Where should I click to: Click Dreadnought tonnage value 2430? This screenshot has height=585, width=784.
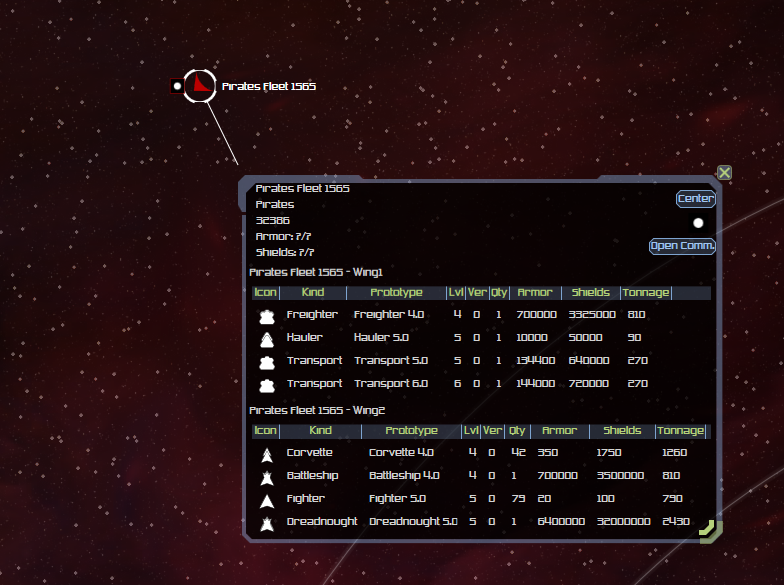[676, 522]
